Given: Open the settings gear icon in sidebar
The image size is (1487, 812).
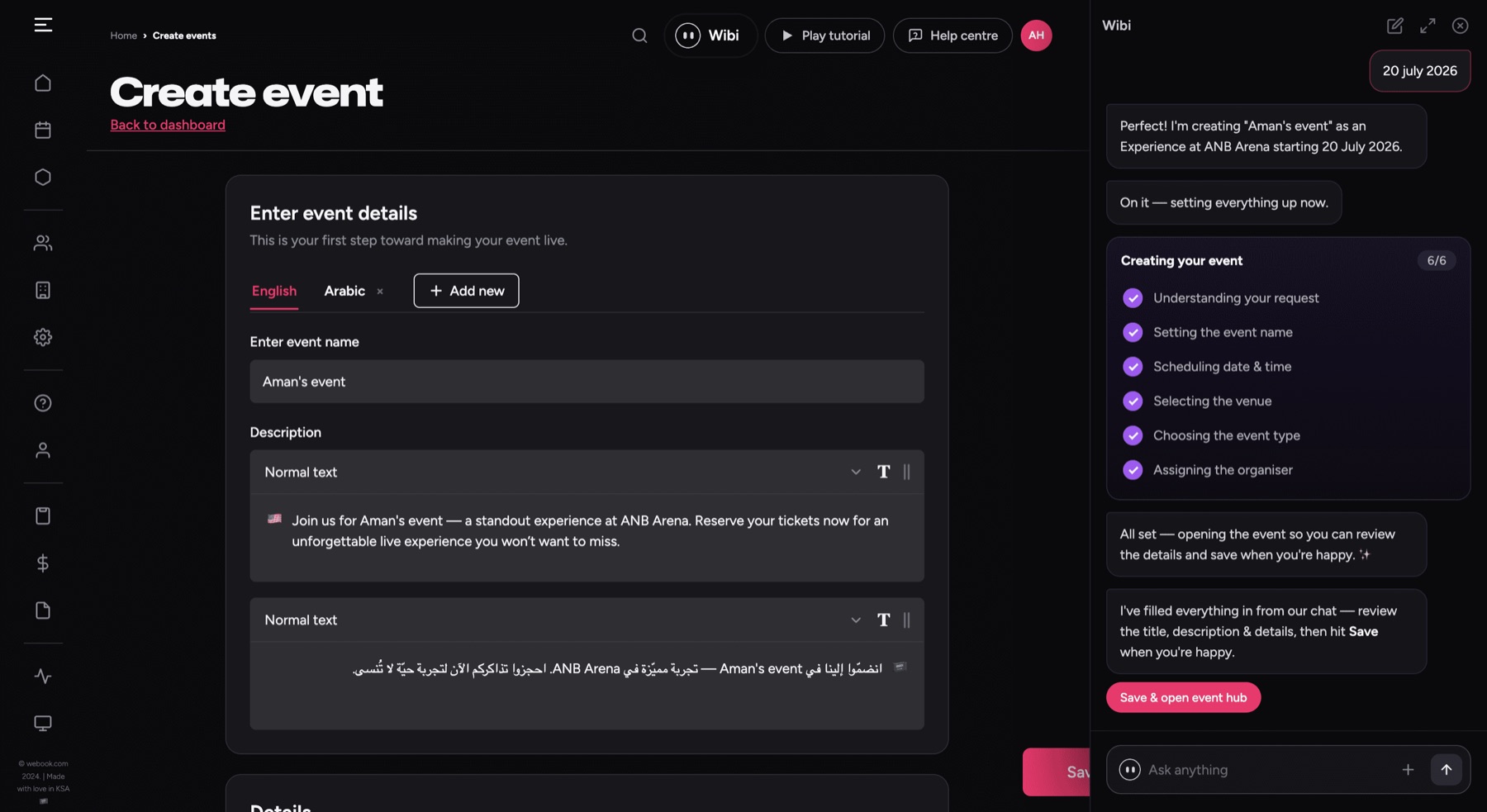Looking at the screenshot, I should pyautogui.click(x=43, y=337).
